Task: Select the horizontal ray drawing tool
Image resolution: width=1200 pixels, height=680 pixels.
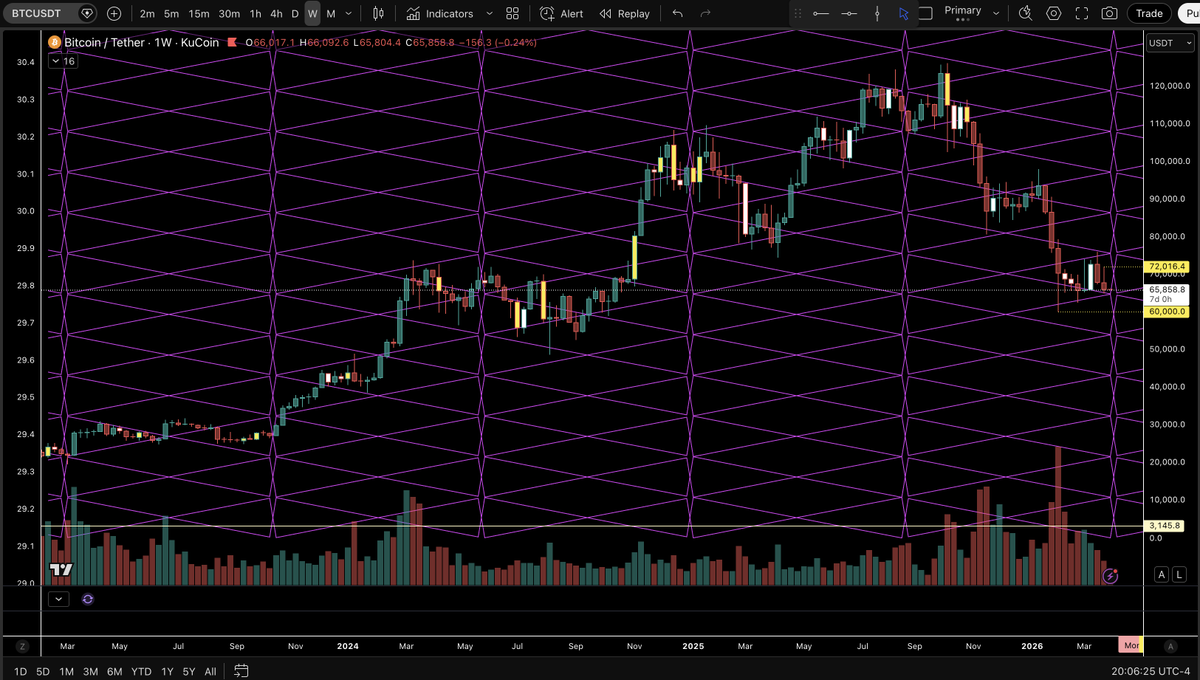Action: 821,14
